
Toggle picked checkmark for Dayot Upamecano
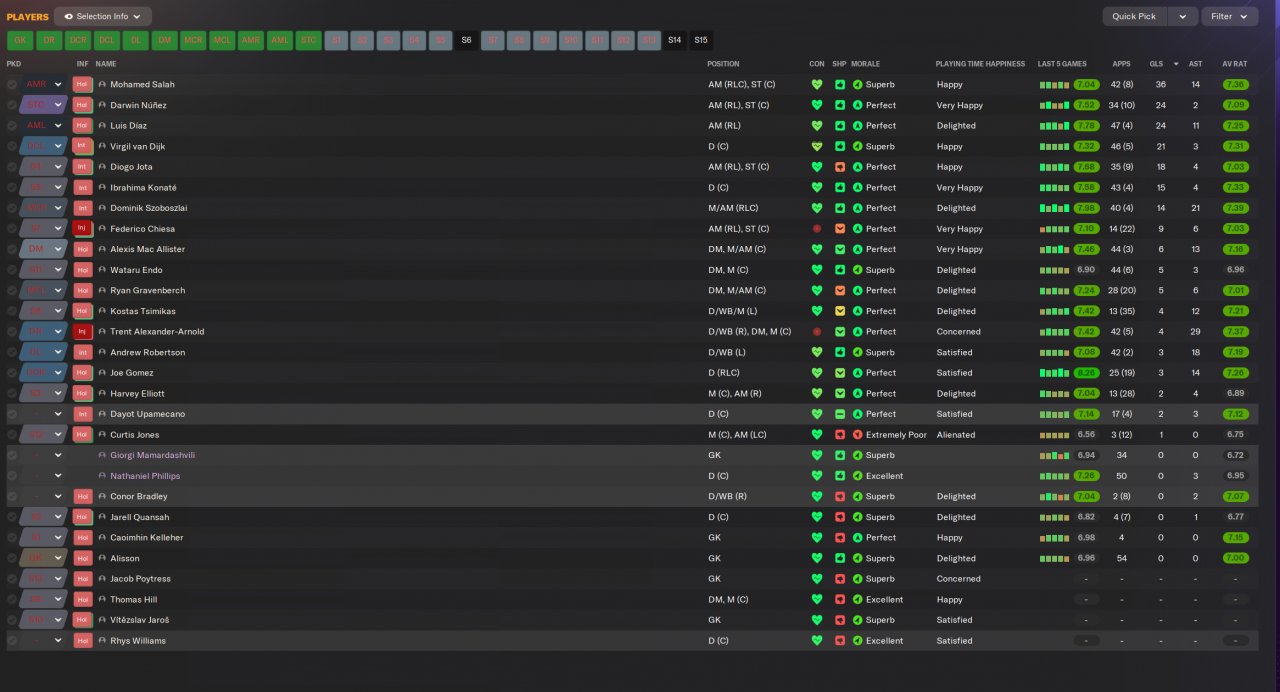12,414
